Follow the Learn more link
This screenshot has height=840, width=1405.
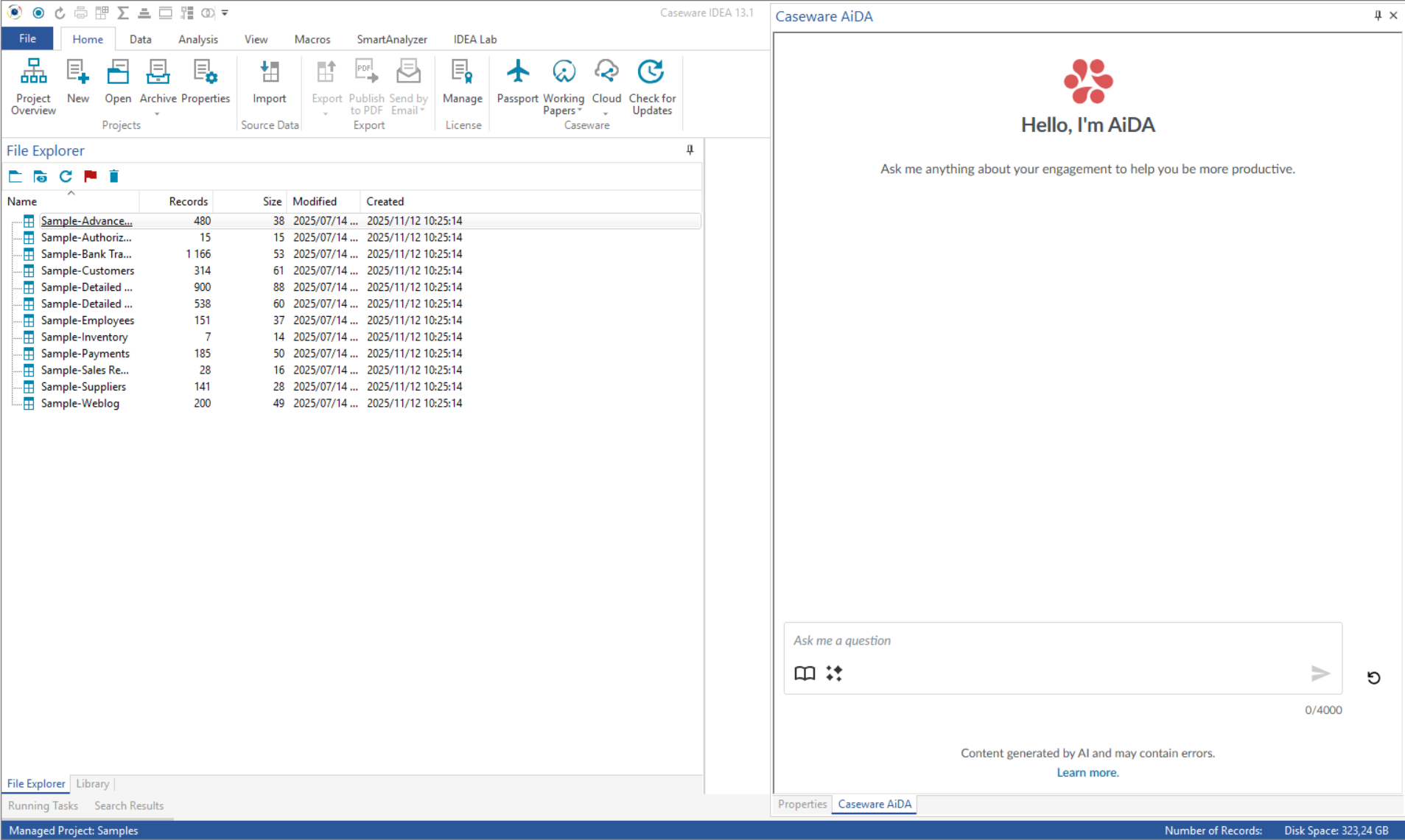(1087, 772)
